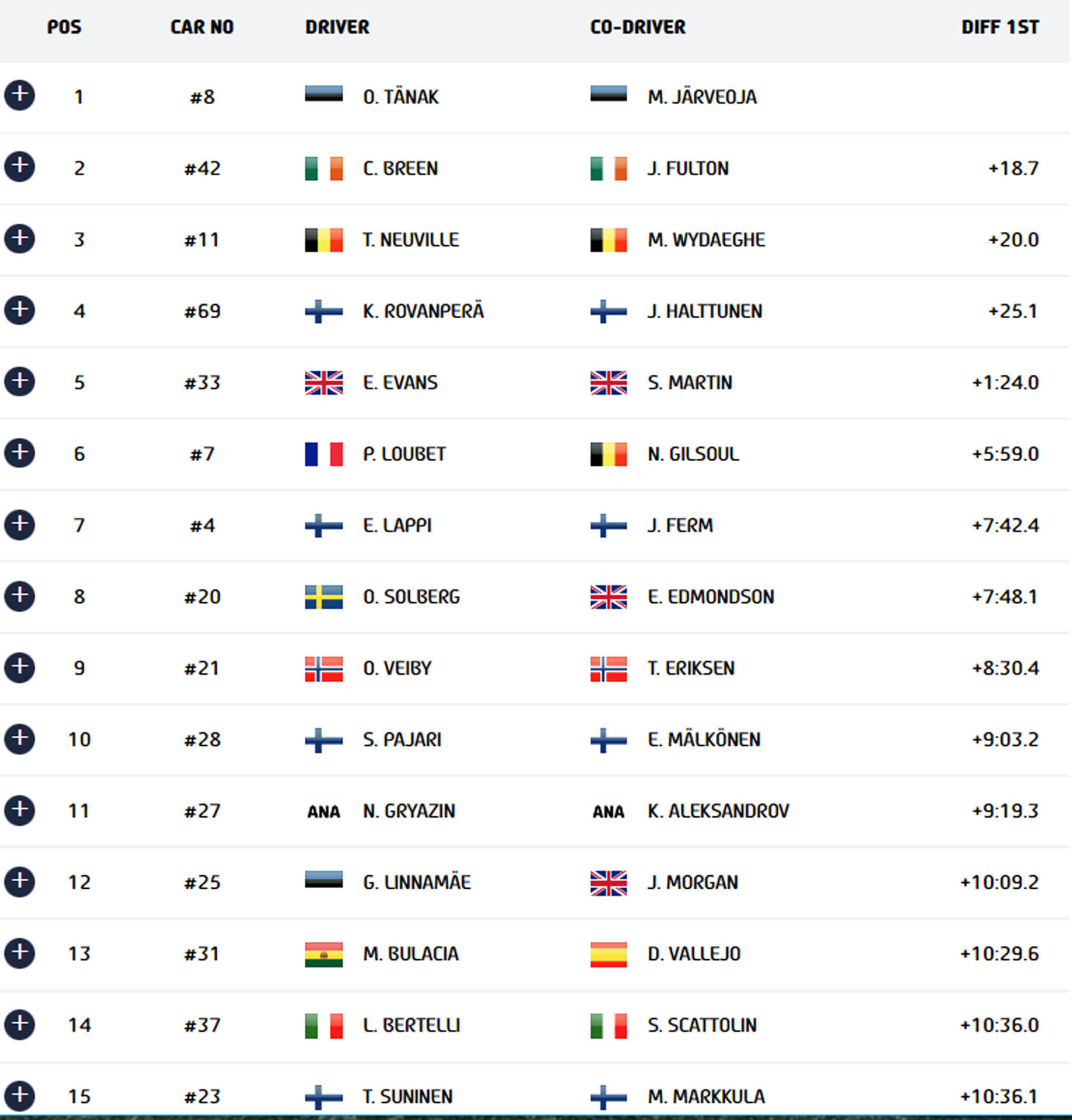Viewport: 1072px width, 1120px height.
Task: Sort by the POS column header
Action: pyautogui.click(x=64, y=27)
